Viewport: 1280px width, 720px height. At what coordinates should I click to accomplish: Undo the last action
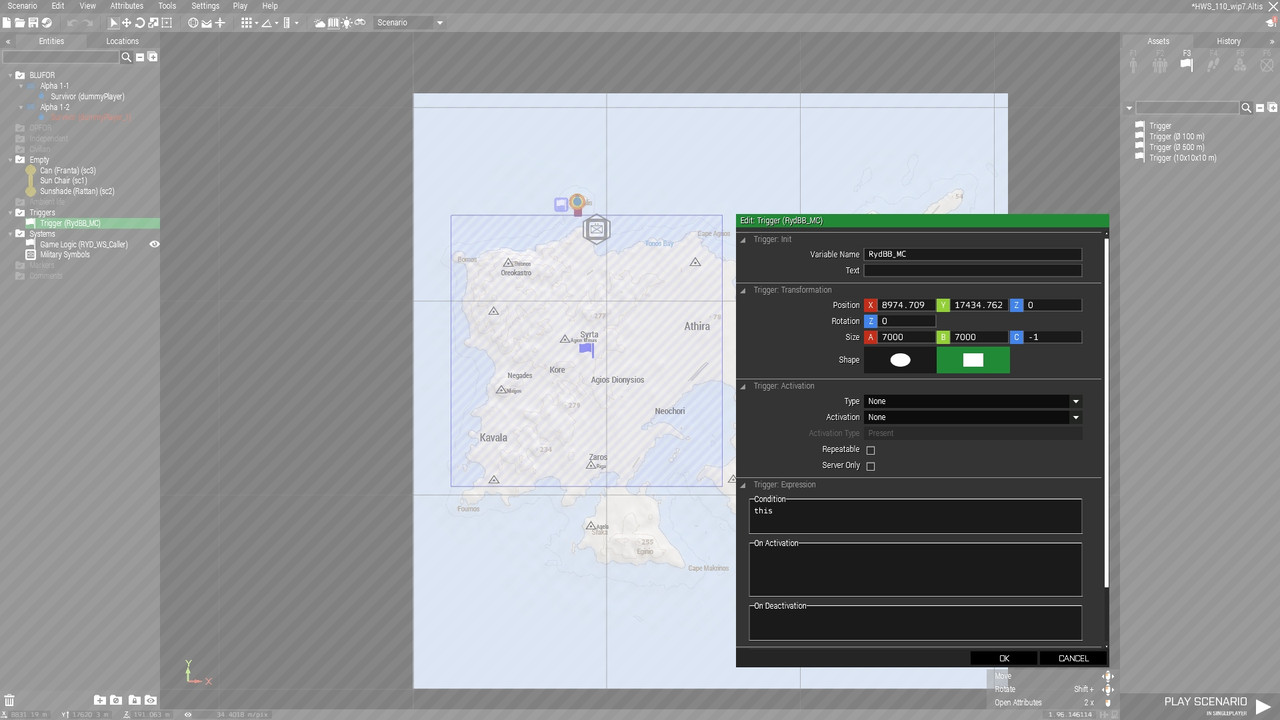(x=71, y=23)
